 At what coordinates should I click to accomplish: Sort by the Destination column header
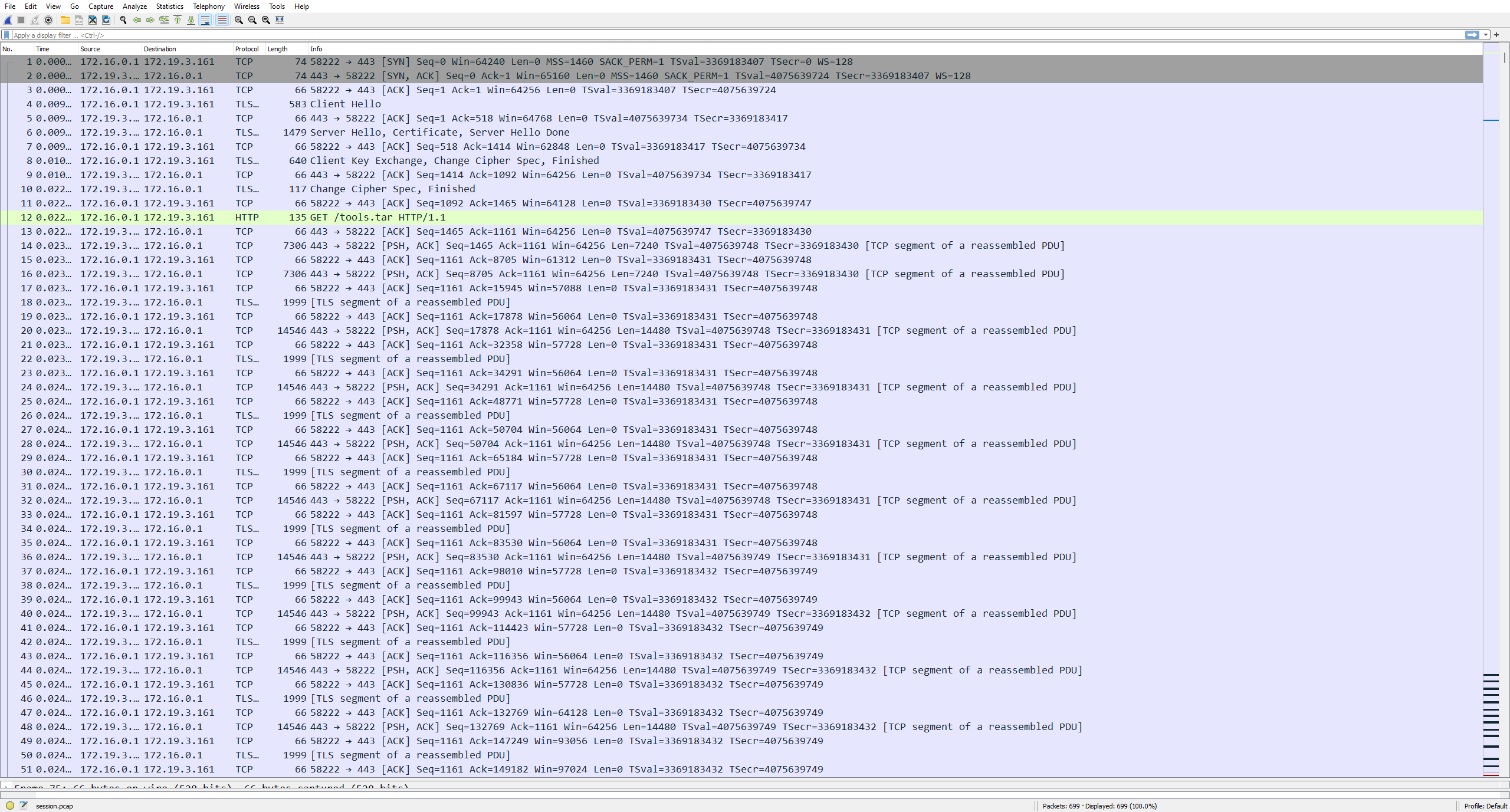pos(187,49)
